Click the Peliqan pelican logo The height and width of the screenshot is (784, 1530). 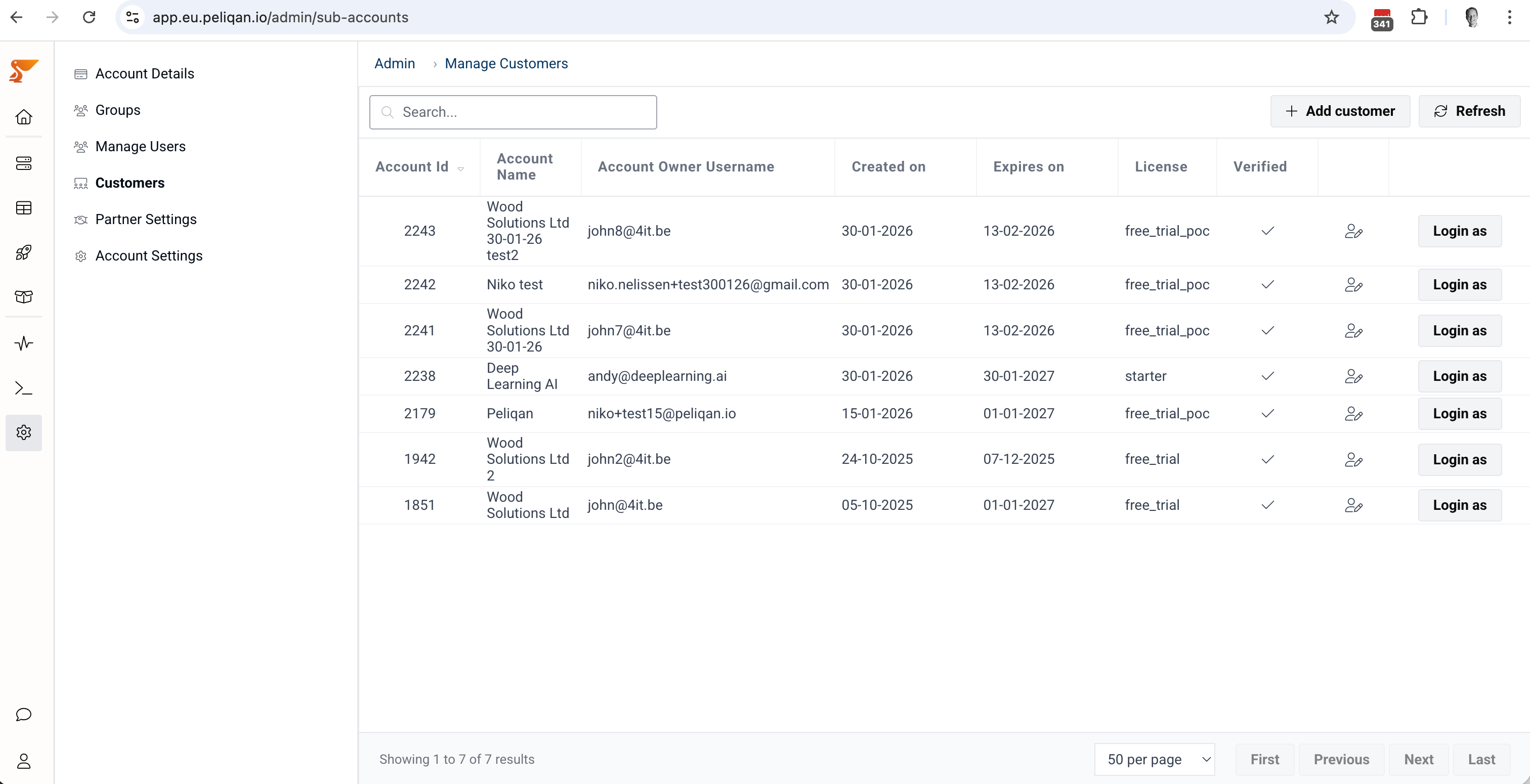tap(24, 71)
